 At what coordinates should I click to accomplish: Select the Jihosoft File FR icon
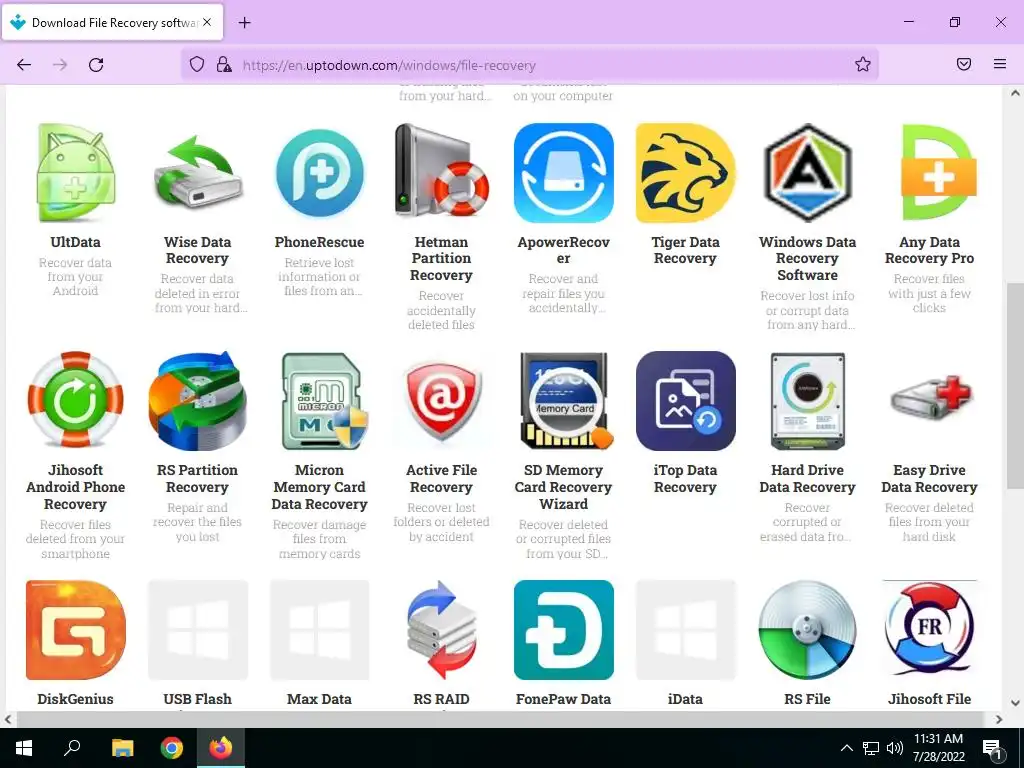[929, 630]
